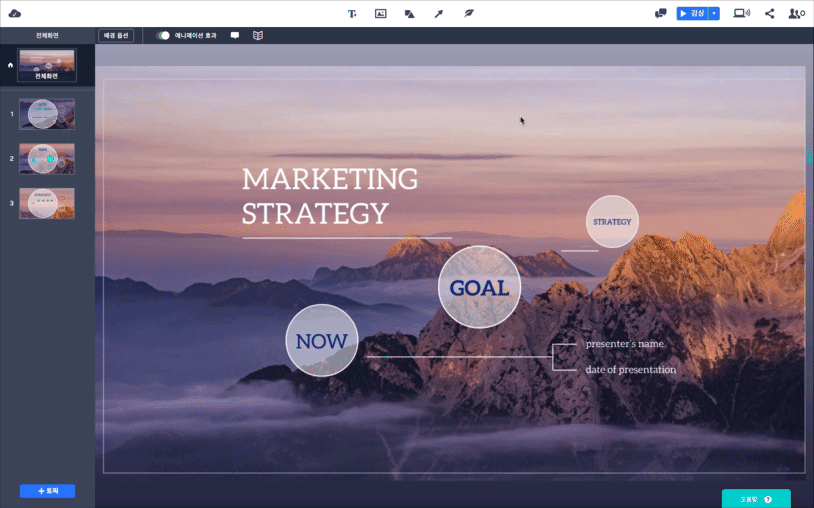Image resolution: width=814 pixels, height=508 pixels.
Task: Open the comments chat icon
Action: 660,13
